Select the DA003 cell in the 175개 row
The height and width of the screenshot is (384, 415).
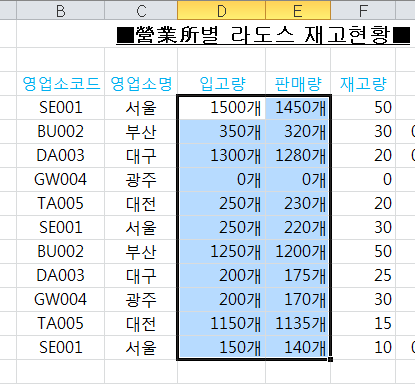pos(61,275)
